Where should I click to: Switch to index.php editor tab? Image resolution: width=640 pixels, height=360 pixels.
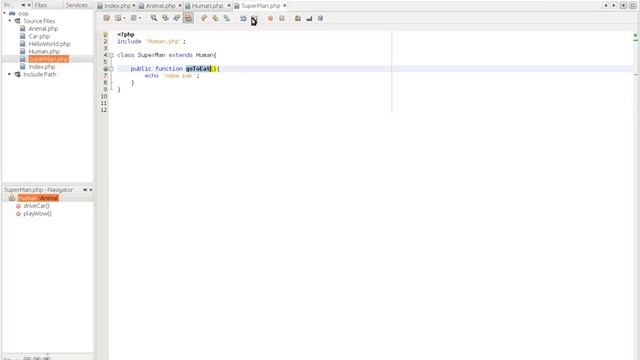(118, 6)
